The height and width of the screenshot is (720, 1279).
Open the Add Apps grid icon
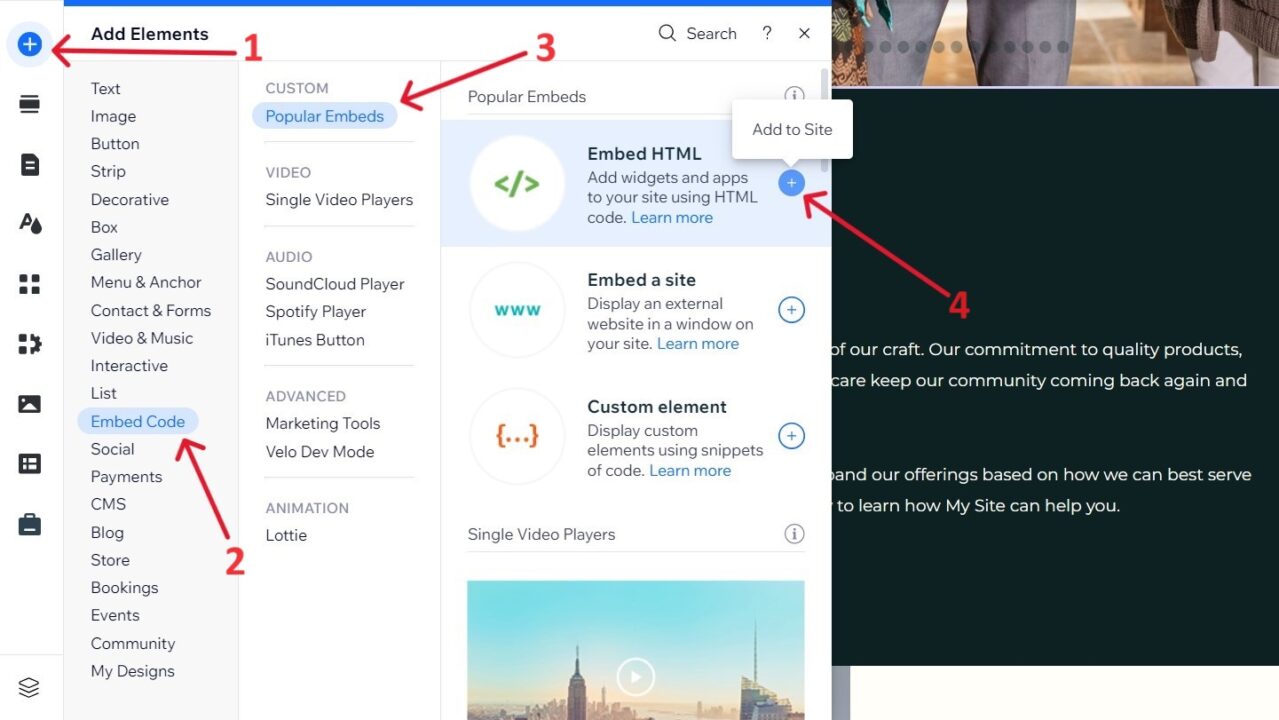[x=30, y=284]
